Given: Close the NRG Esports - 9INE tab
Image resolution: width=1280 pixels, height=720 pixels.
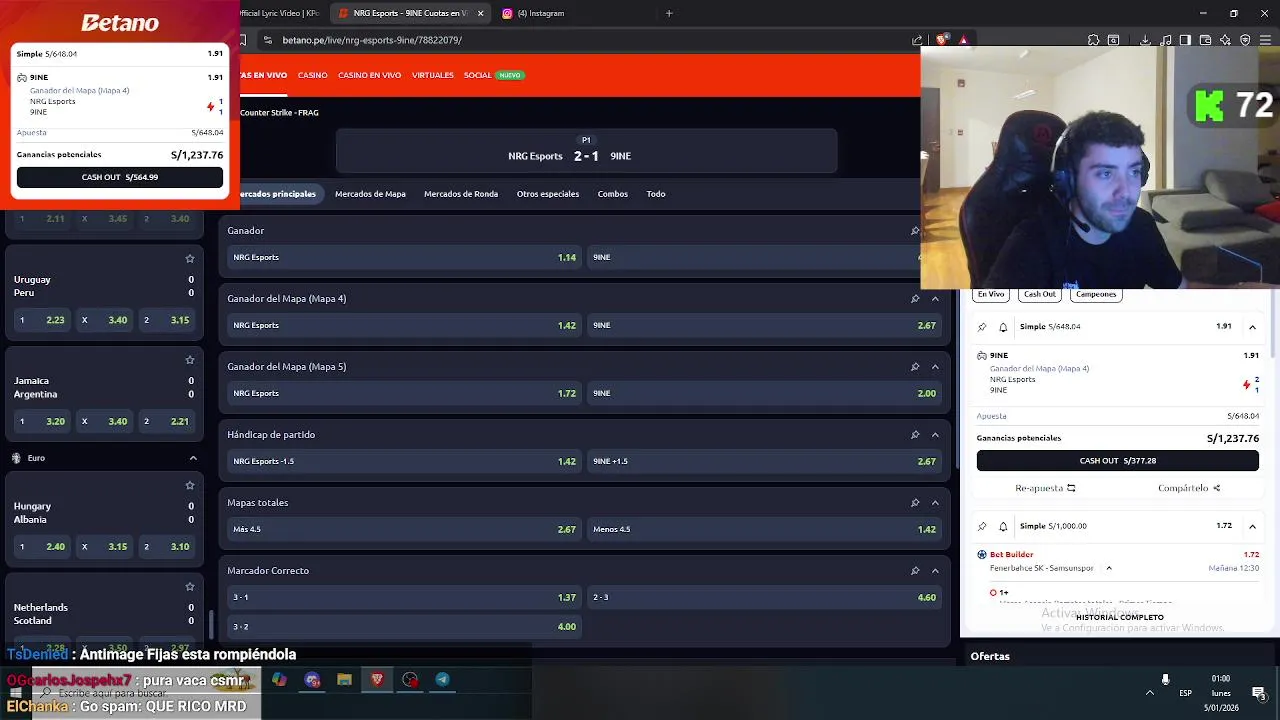Looking at the screenshot, I should coord(480,13).
